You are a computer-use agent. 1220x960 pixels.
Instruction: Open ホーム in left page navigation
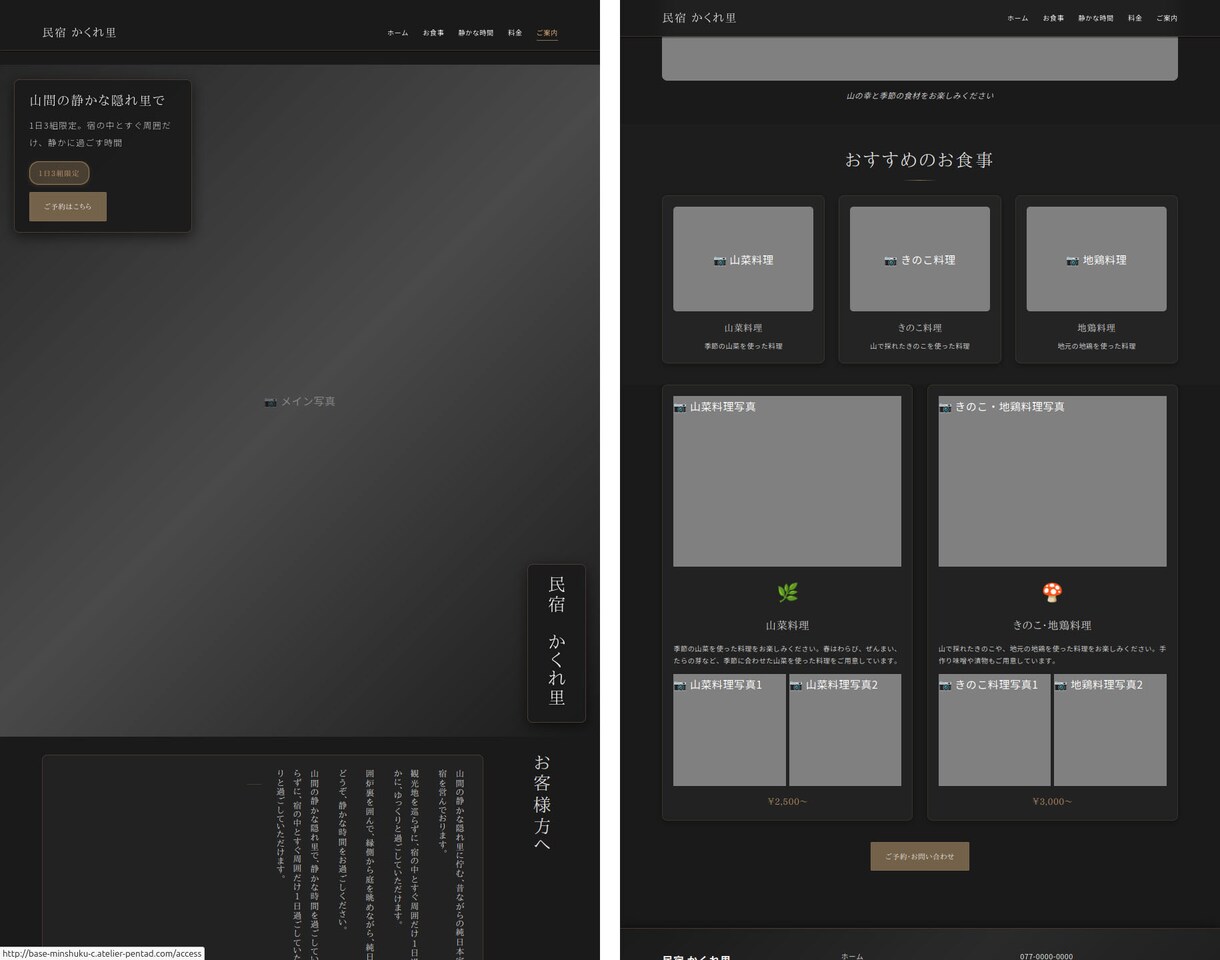398,33
